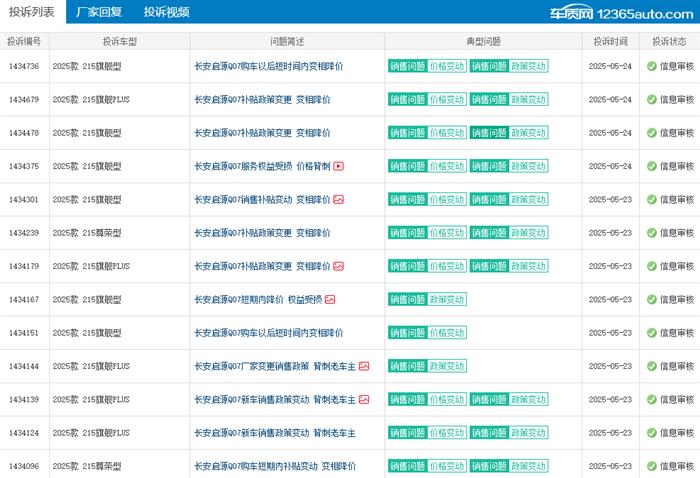Open complaint 1434736 title 购车以后短时间内变相降价

(x=268, y=66)
